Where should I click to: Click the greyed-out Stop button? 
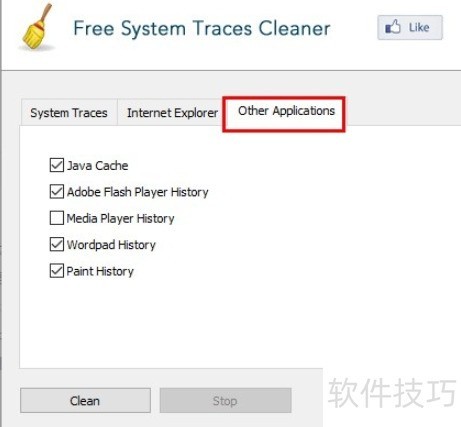225,400
